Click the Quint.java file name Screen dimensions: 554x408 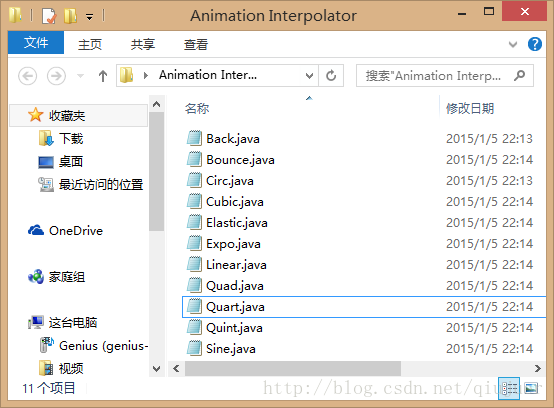pyautogui.click(x=234, y=328)
